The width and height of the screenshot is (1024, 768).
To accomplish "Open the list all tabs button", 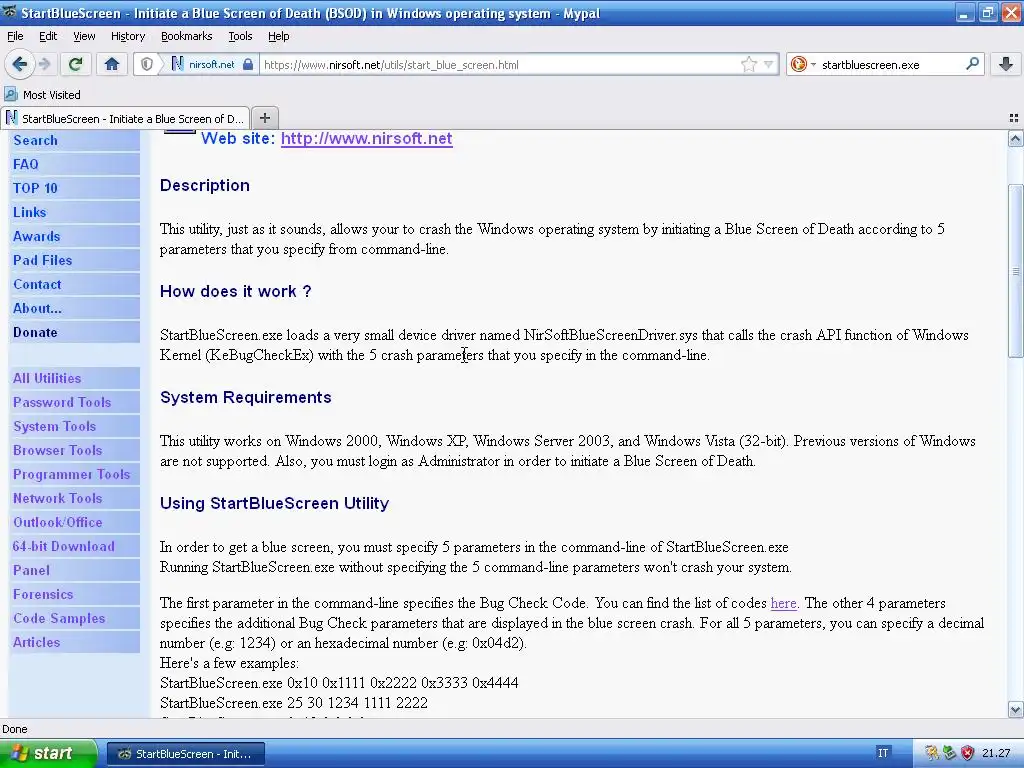I will pyautogui.click(x=1014, y=118).
